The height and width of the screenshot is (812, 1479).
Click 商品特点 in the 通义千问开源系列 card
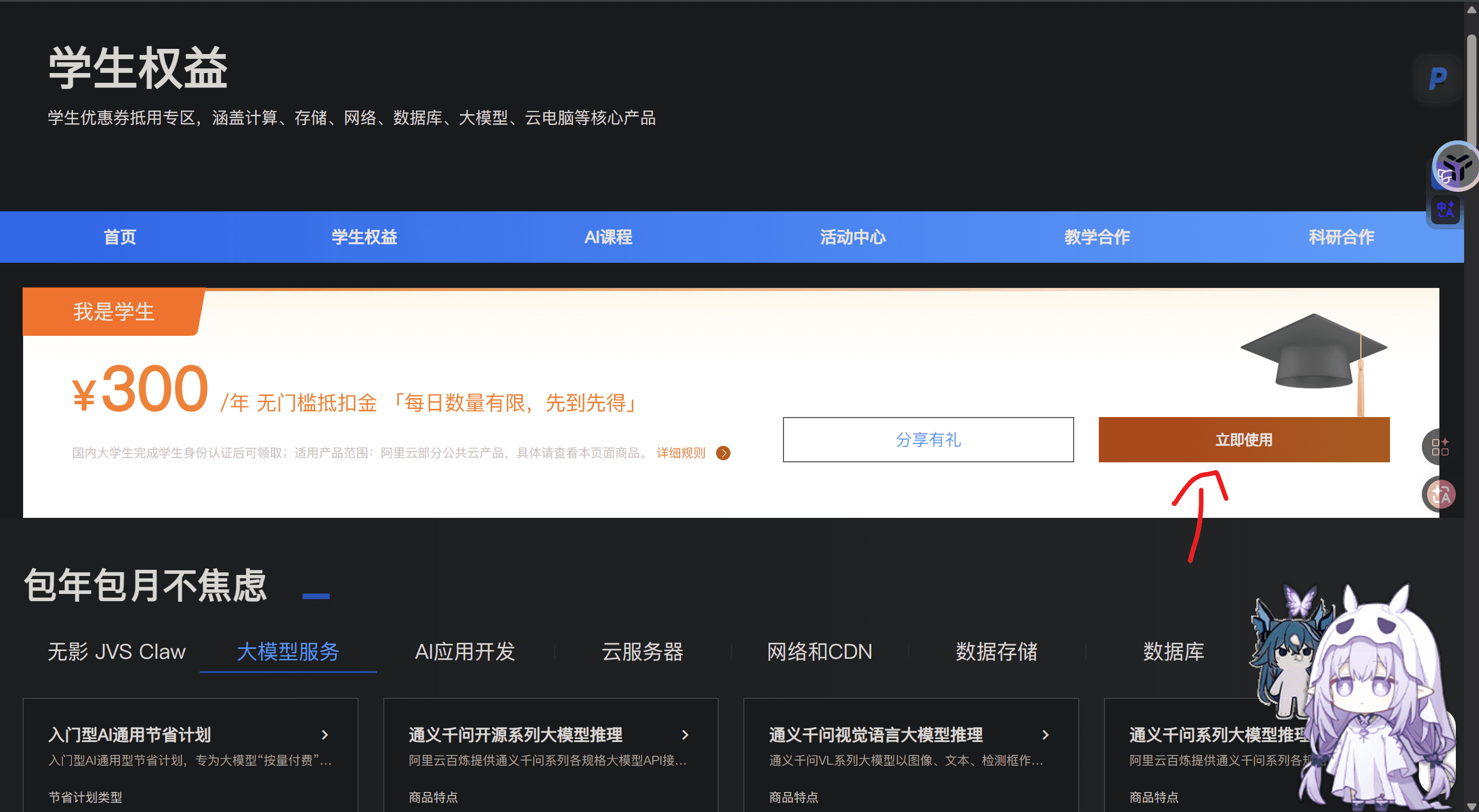(x=434, y=797)
